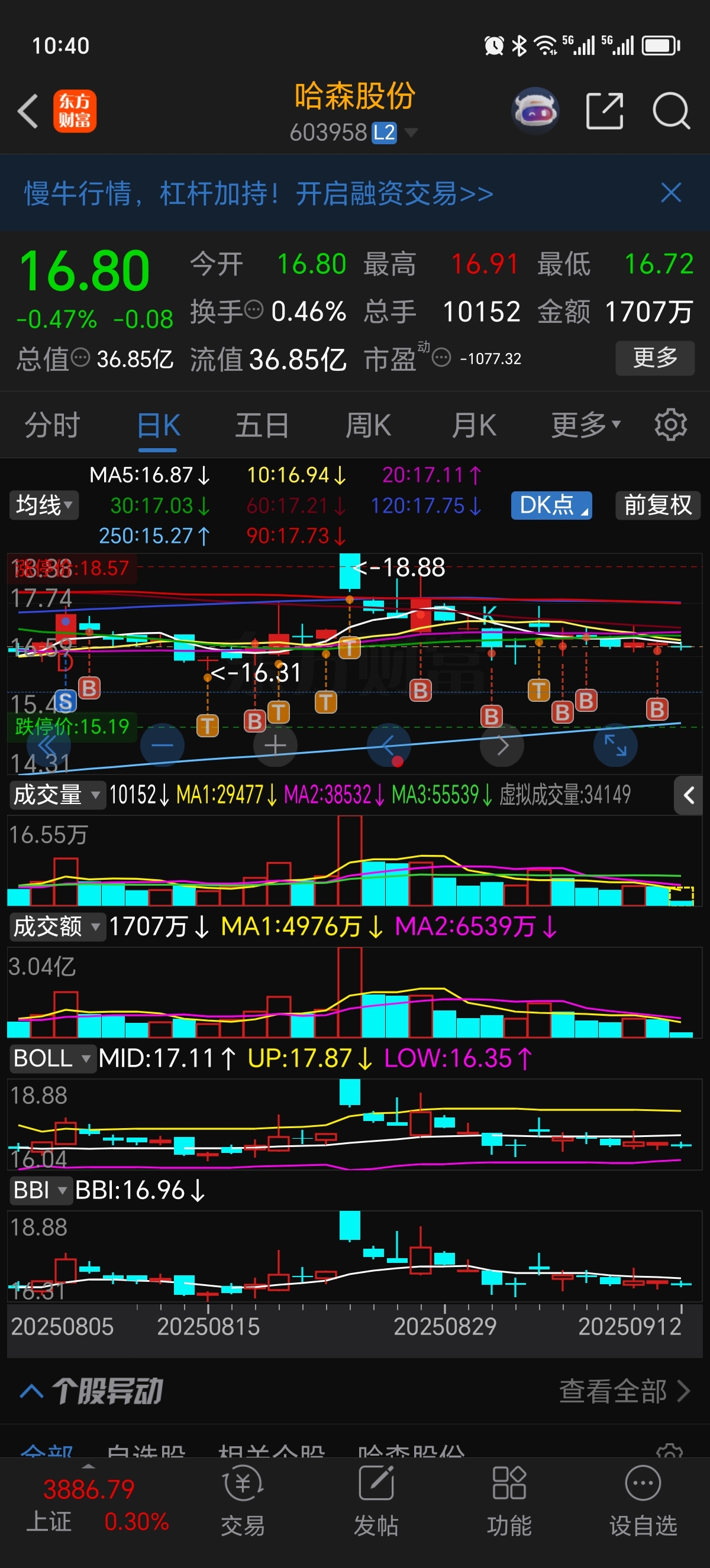
Task: Tap the back arrow icon
Action: 28,111
